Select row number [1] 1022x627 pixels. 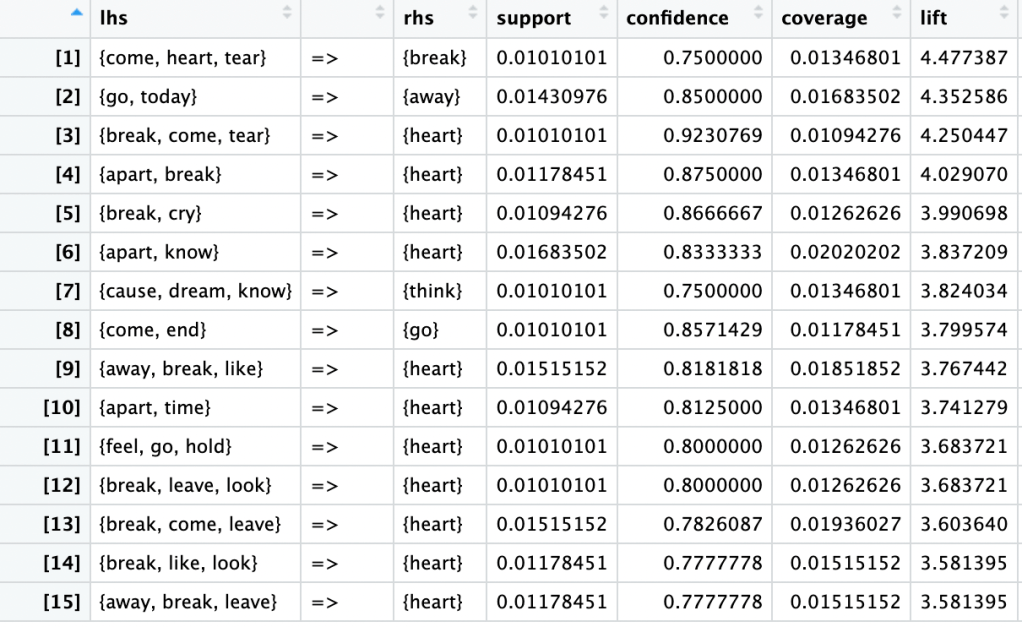pyautogui.click(x=68, y=58)
